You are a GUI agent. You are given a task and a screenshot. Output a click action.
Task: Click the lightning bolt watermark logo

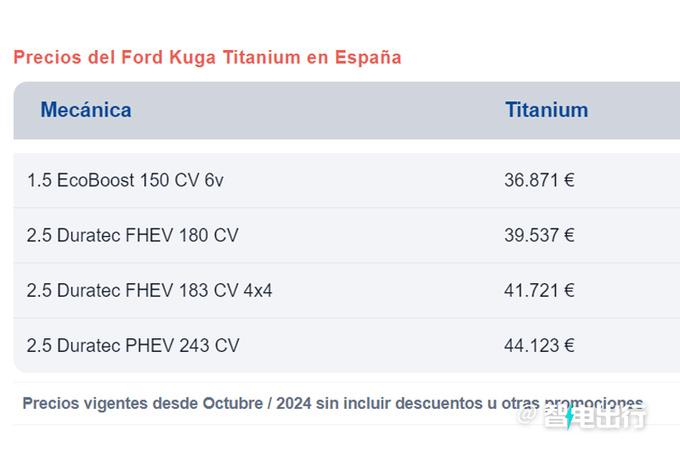click(x=570, y=417)
